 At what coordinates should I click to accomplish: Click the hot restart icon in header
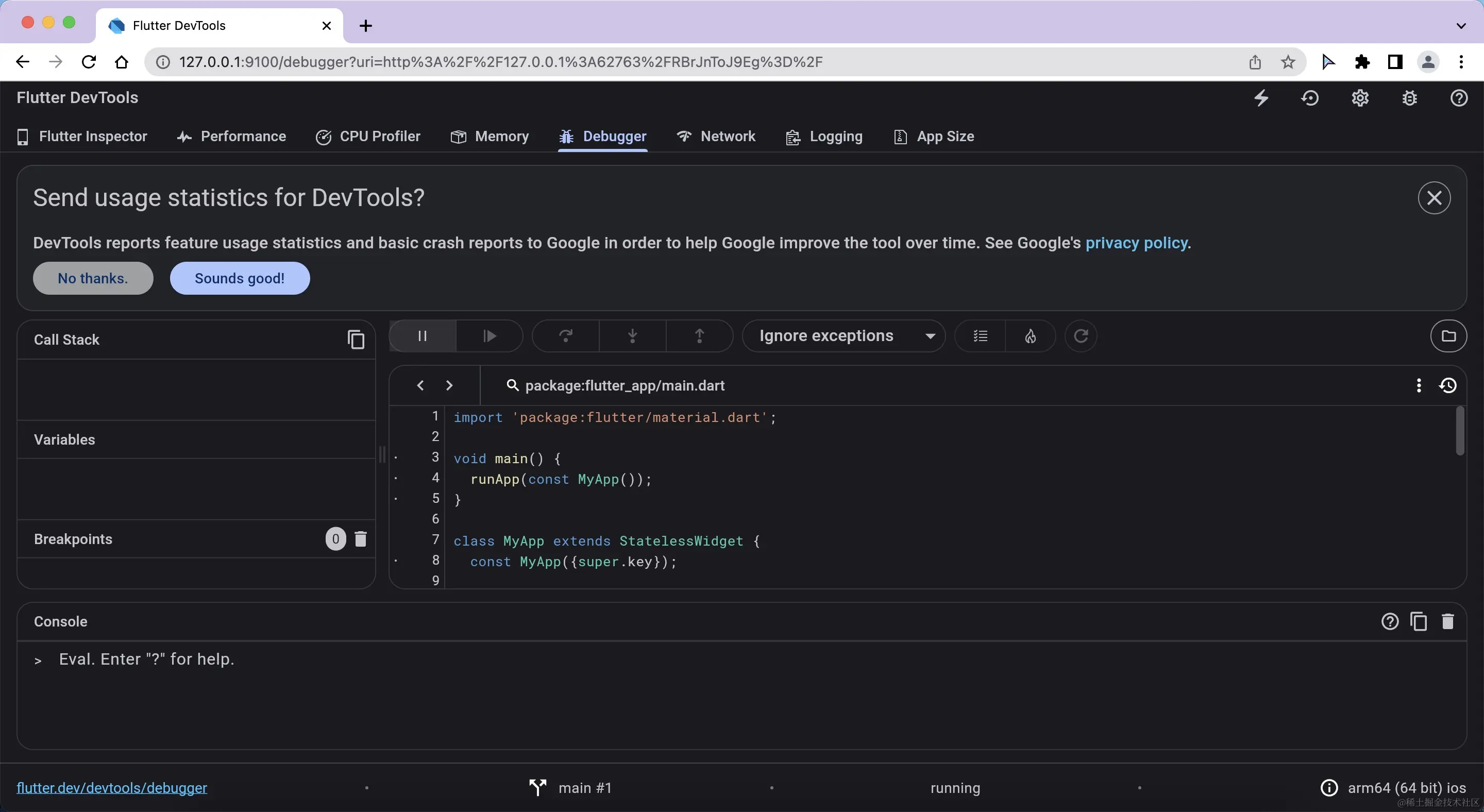1310,98
